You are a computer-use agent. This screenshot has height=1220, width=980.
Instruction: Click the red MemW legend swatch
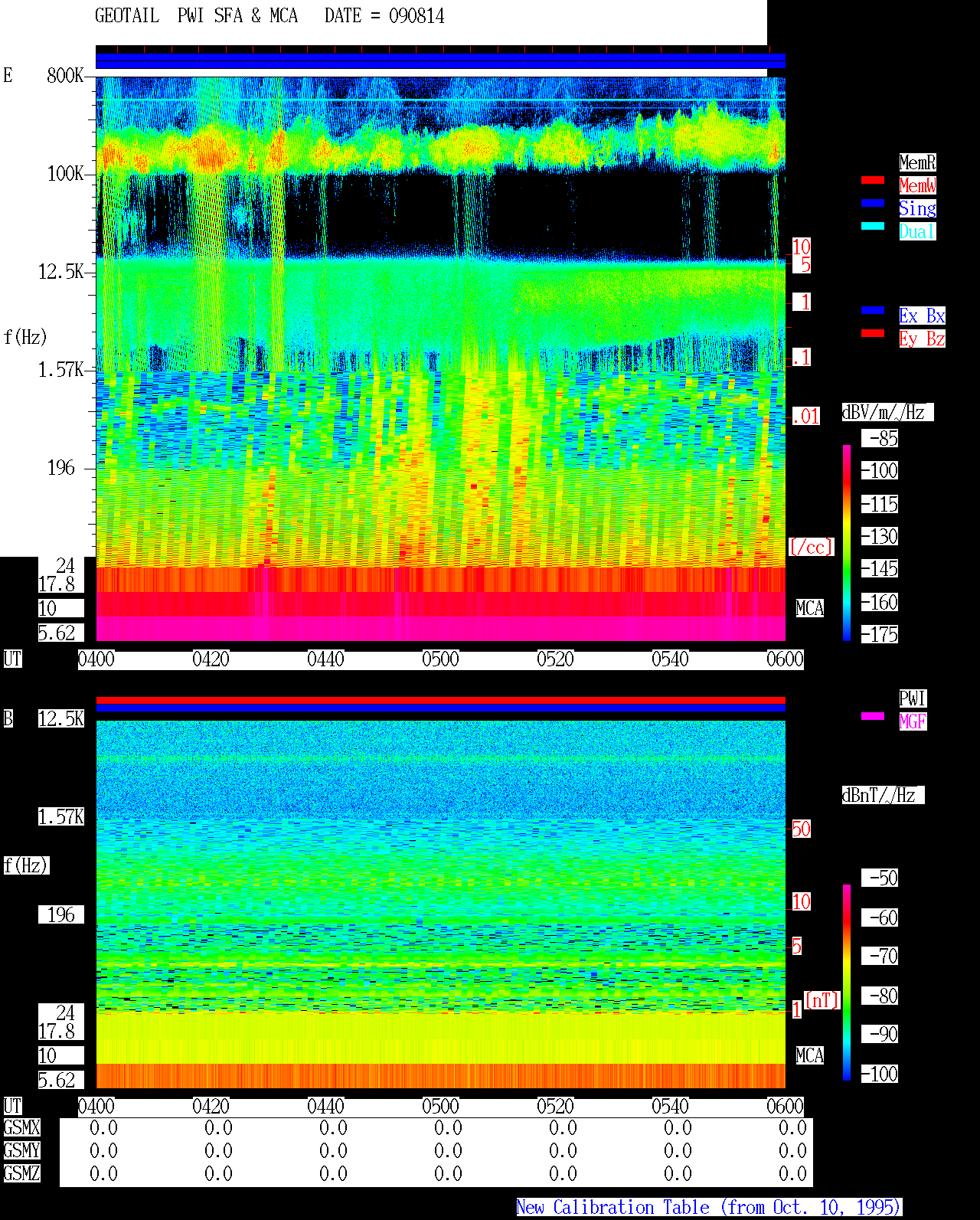873,180
